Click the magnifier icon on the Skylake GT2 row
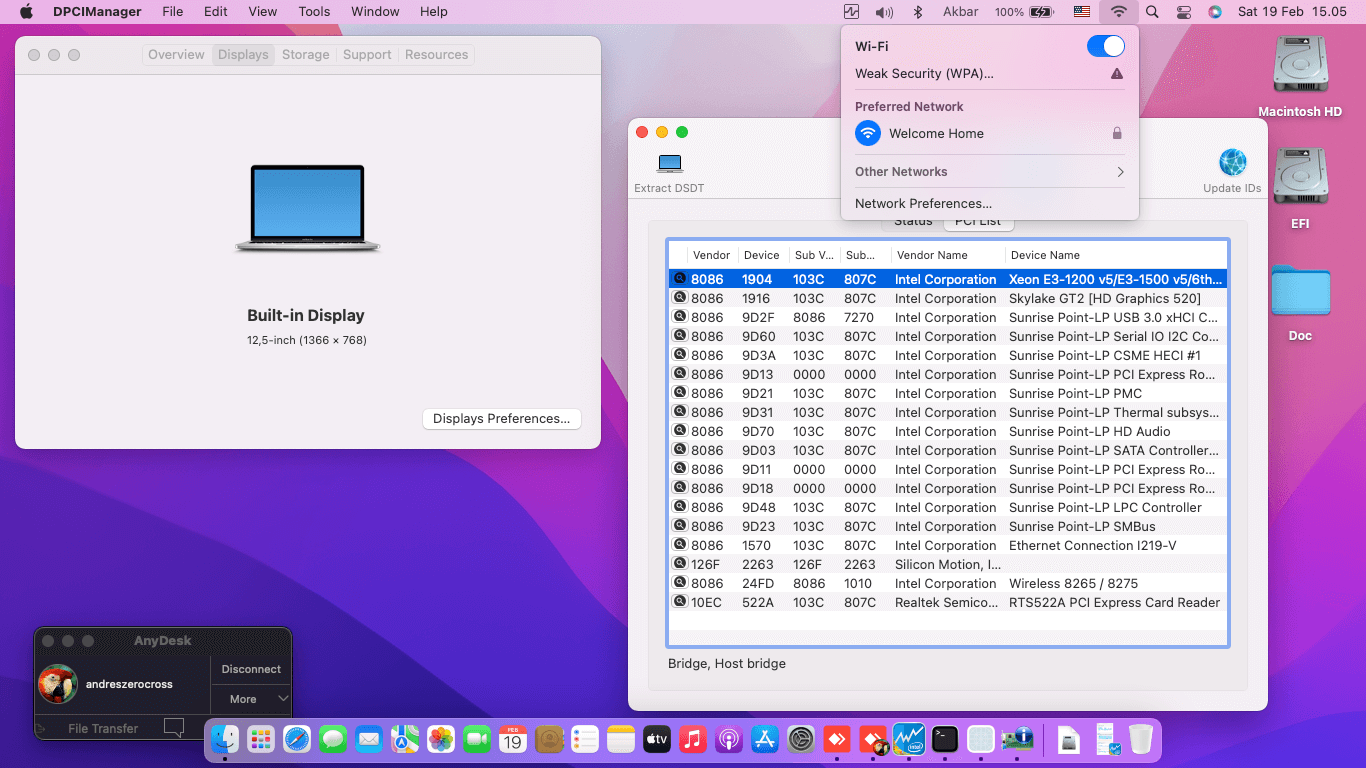The image size is (1366, 768). (x=680, y=298)
